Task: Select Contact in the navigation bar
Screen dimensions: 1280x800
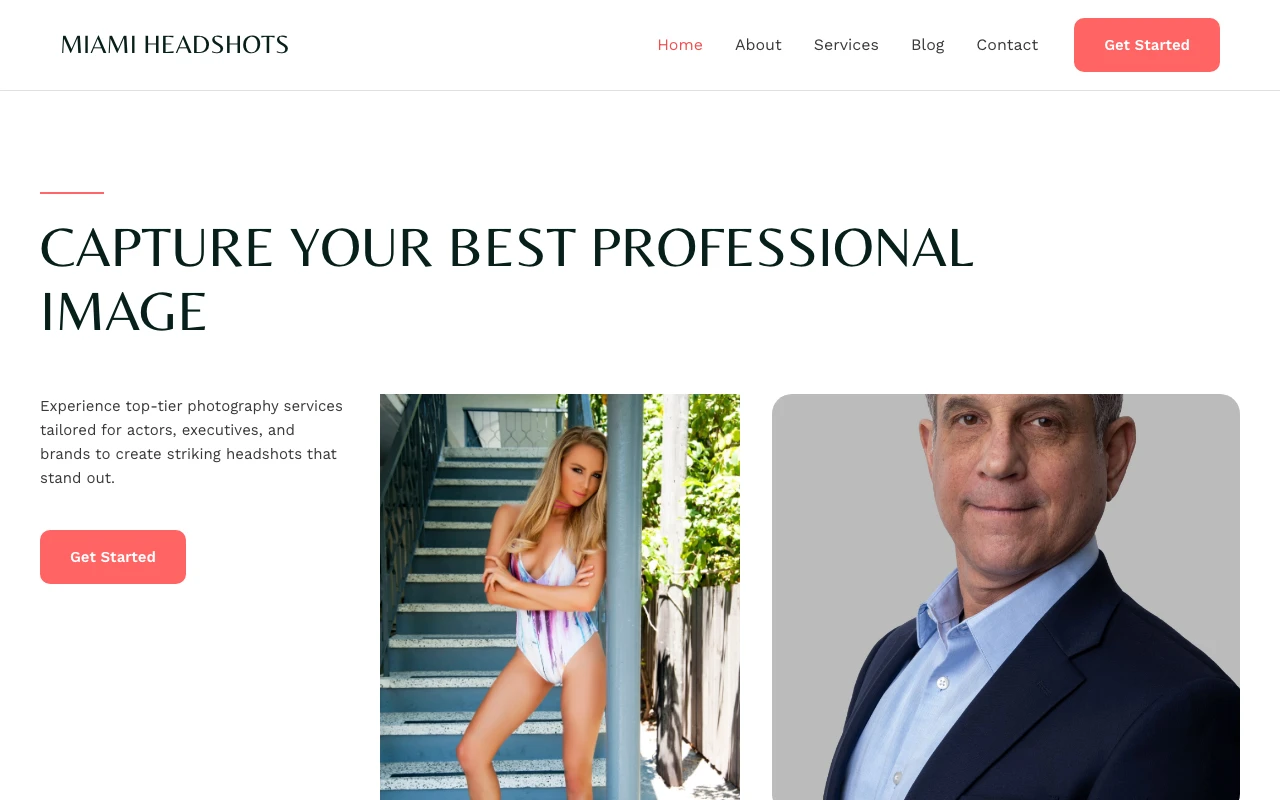Action: 1007,45
